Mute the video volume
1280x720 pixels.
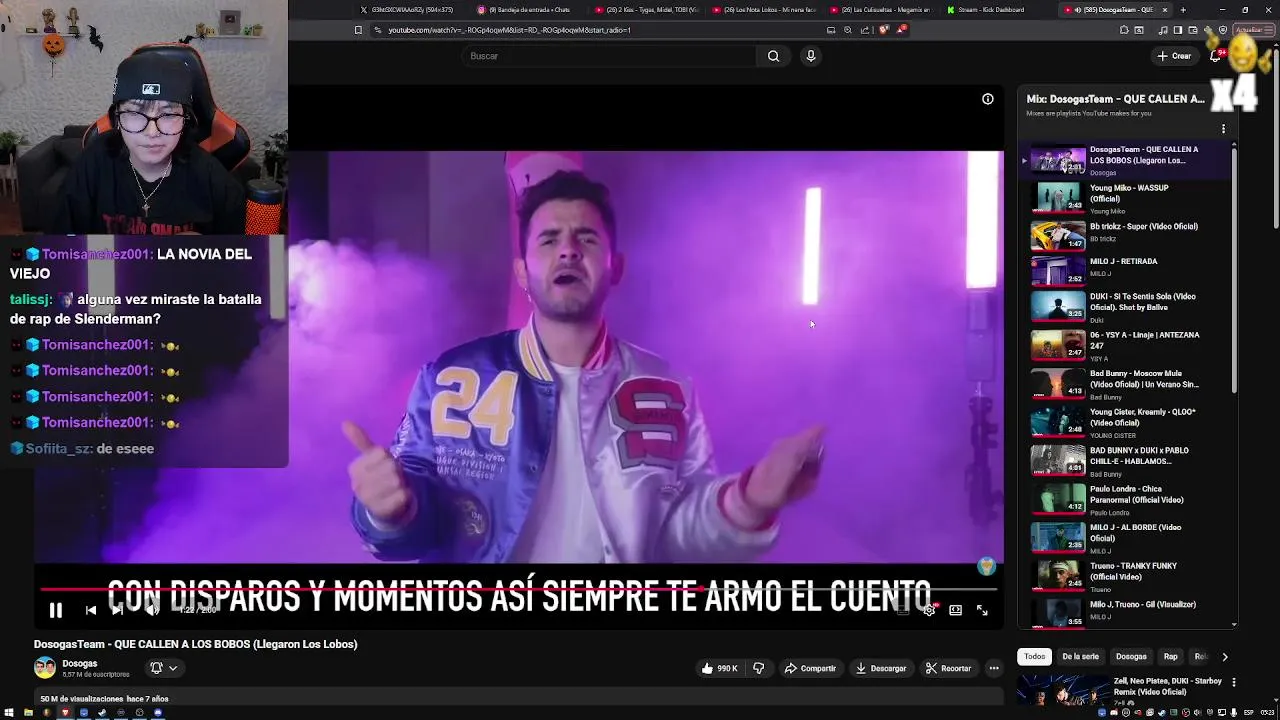152,610
